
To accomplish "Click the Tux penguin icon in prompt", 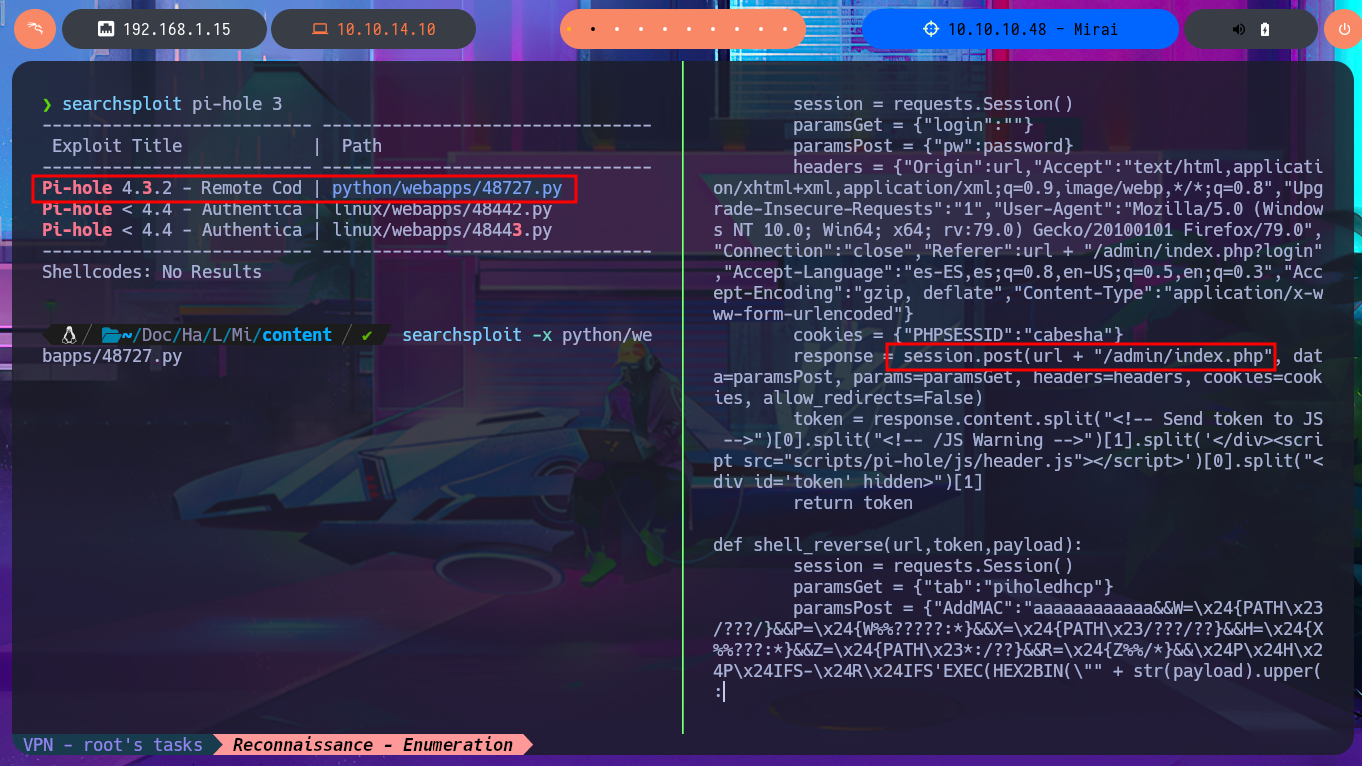I will (69, 335).
